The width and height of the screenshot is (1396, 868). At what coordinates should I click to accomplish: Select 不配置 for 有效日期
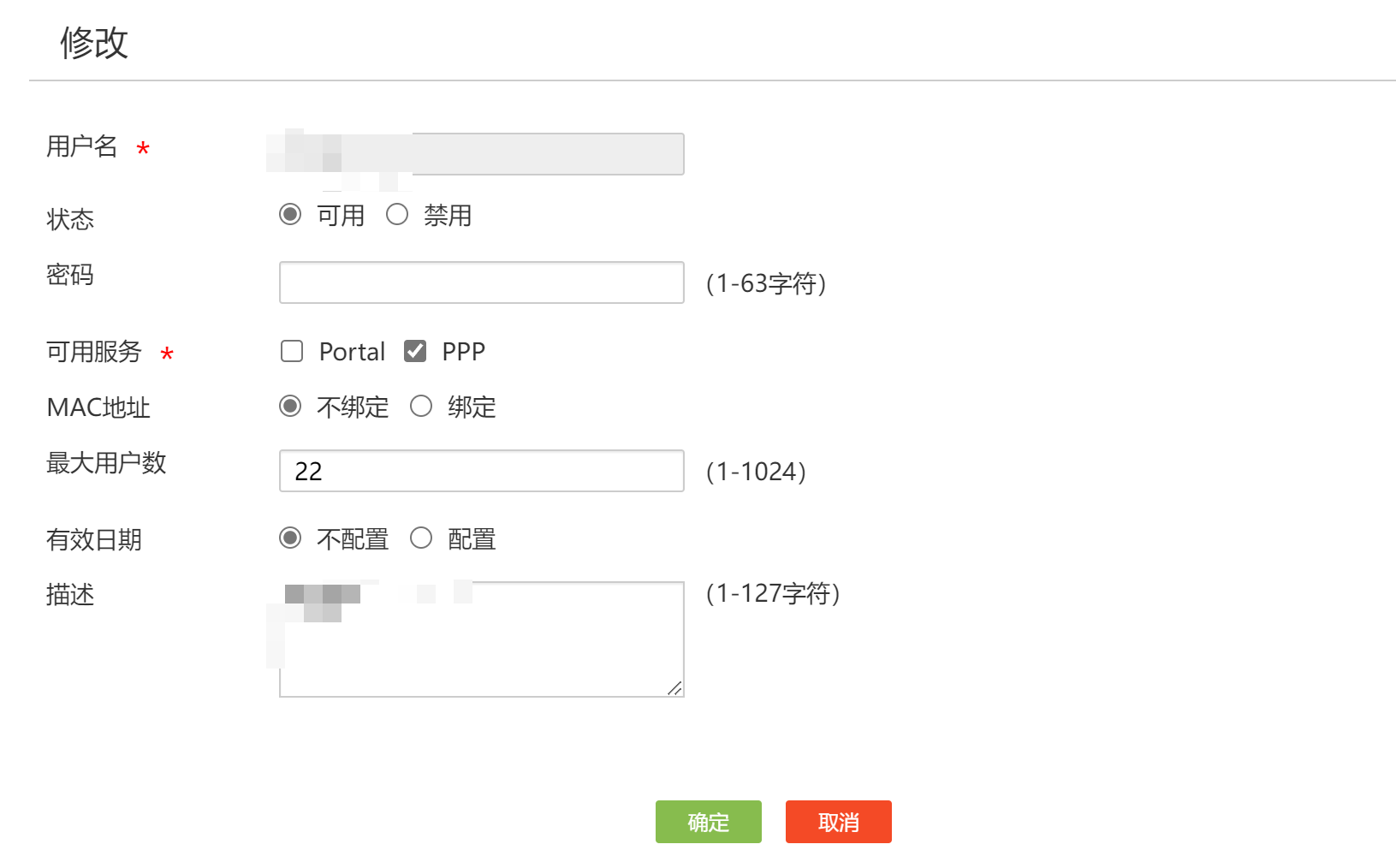pos(290,538)
